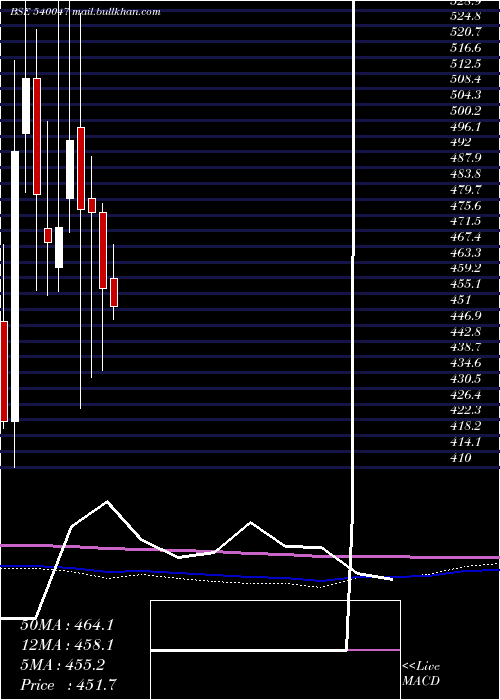Select the 418.2 axis value
Viewport: 500px width, 700px height.
[466, 426]
